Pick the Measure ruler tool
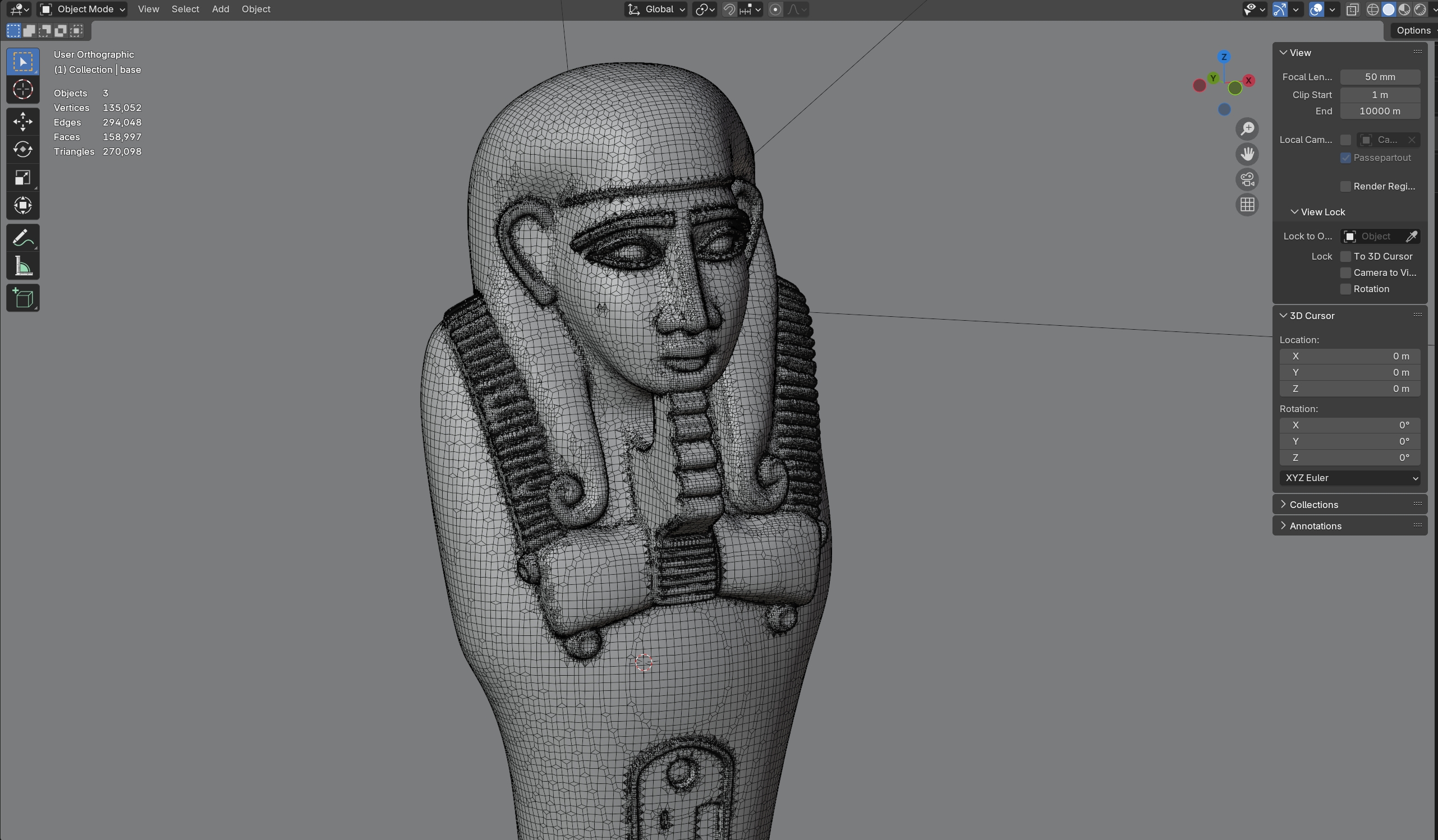Screen dimensions: 1438x840 (23, 266)
